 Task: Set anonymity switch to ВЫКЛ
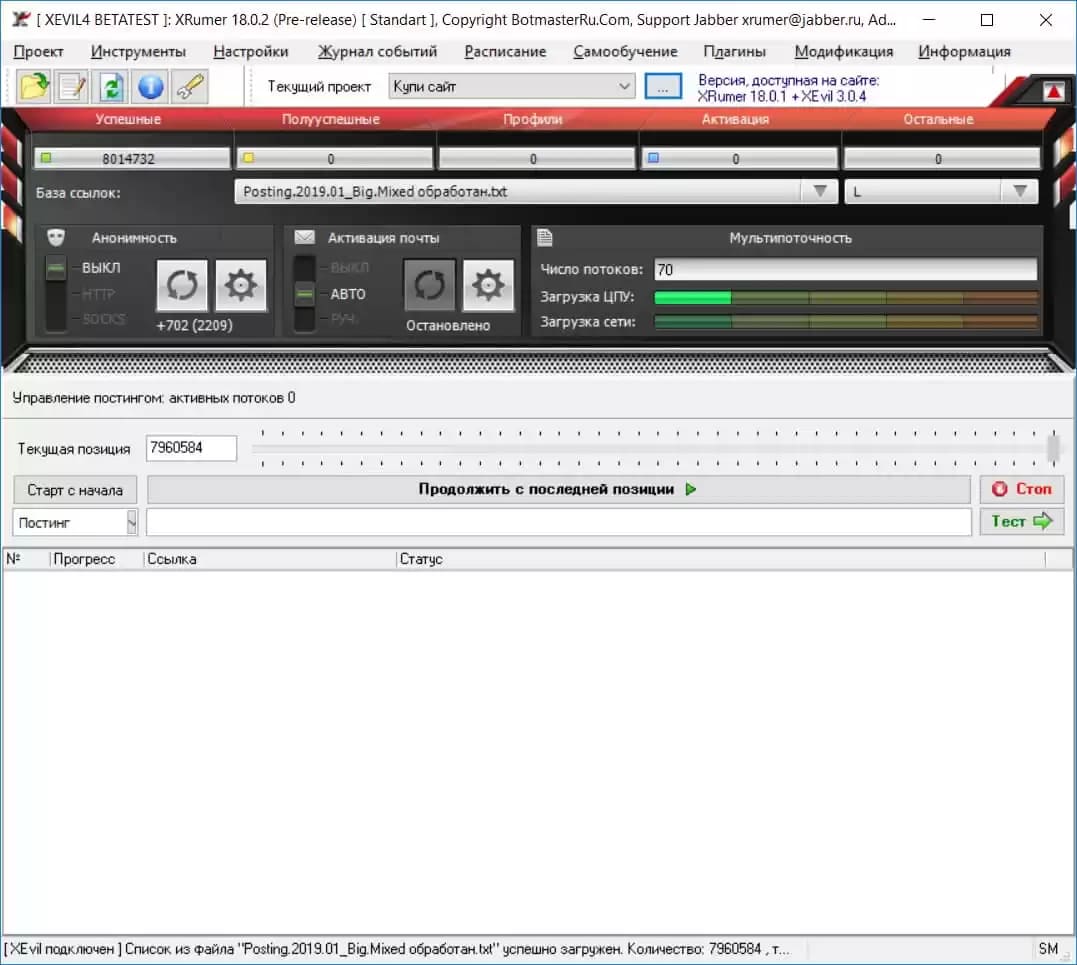(100, 268)
